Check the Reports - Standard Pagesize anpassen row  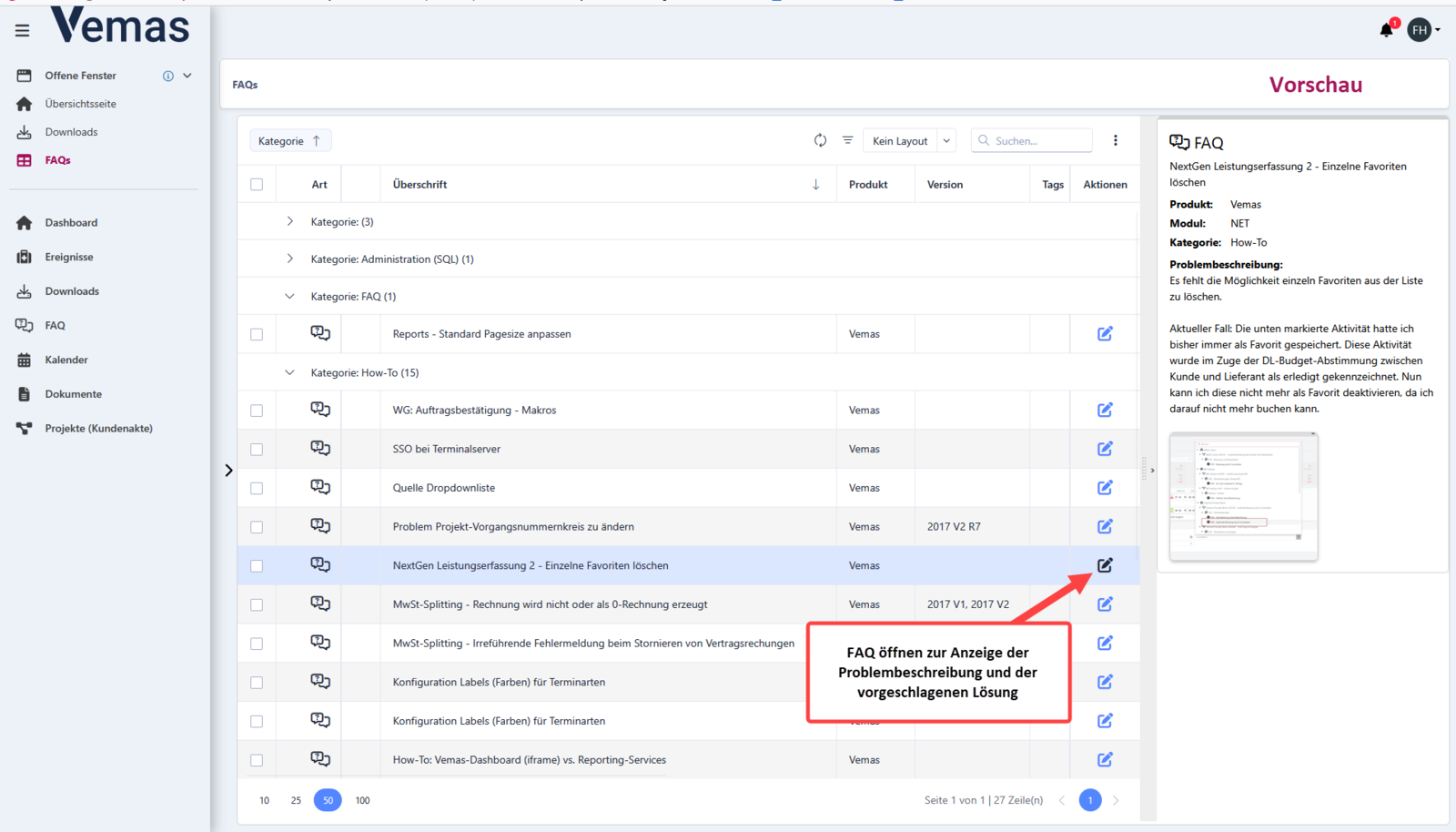tap(257, 334)
